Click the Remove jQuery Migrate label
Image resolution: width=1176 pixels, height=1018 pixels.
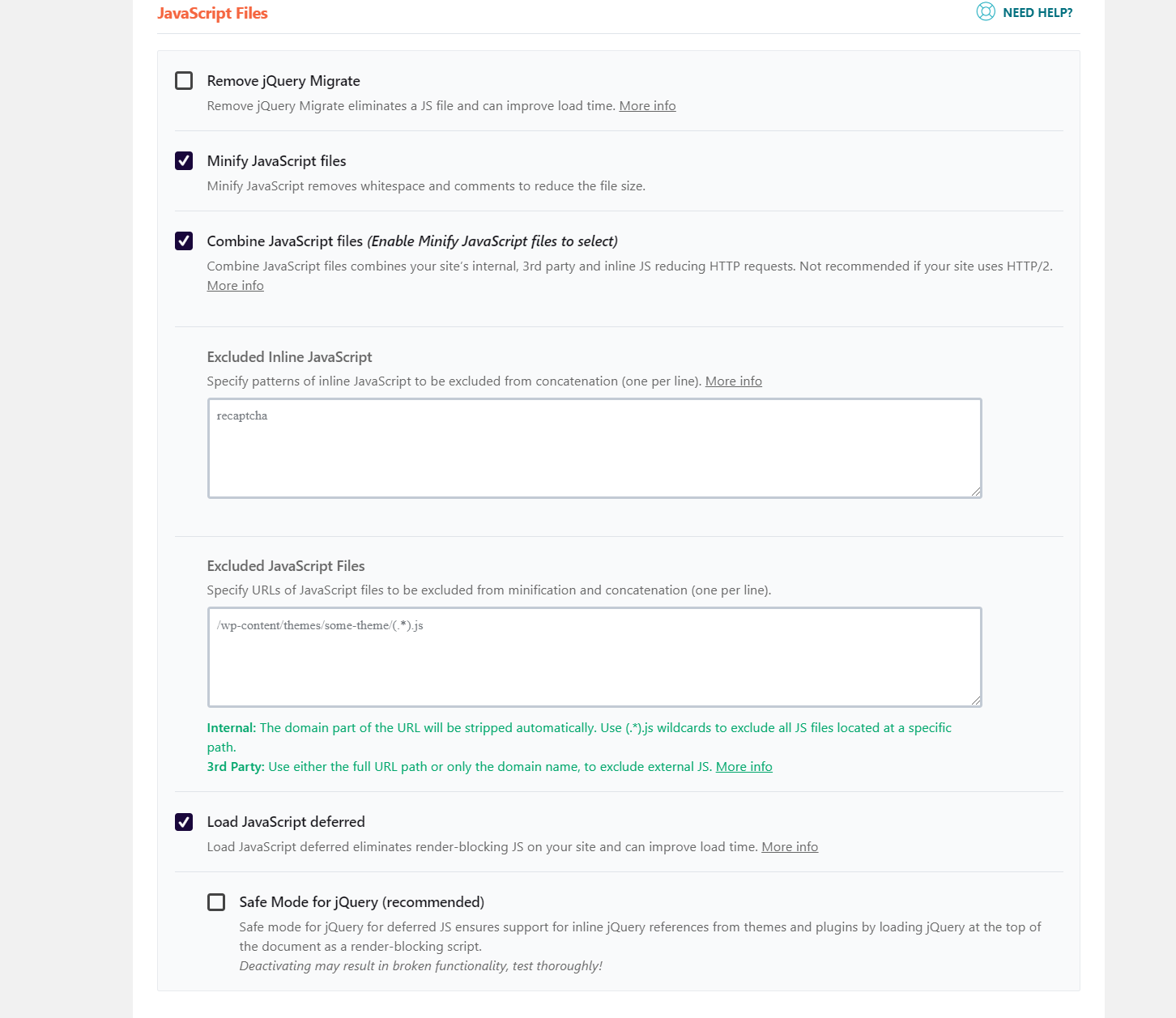click(x=283, y=81)
